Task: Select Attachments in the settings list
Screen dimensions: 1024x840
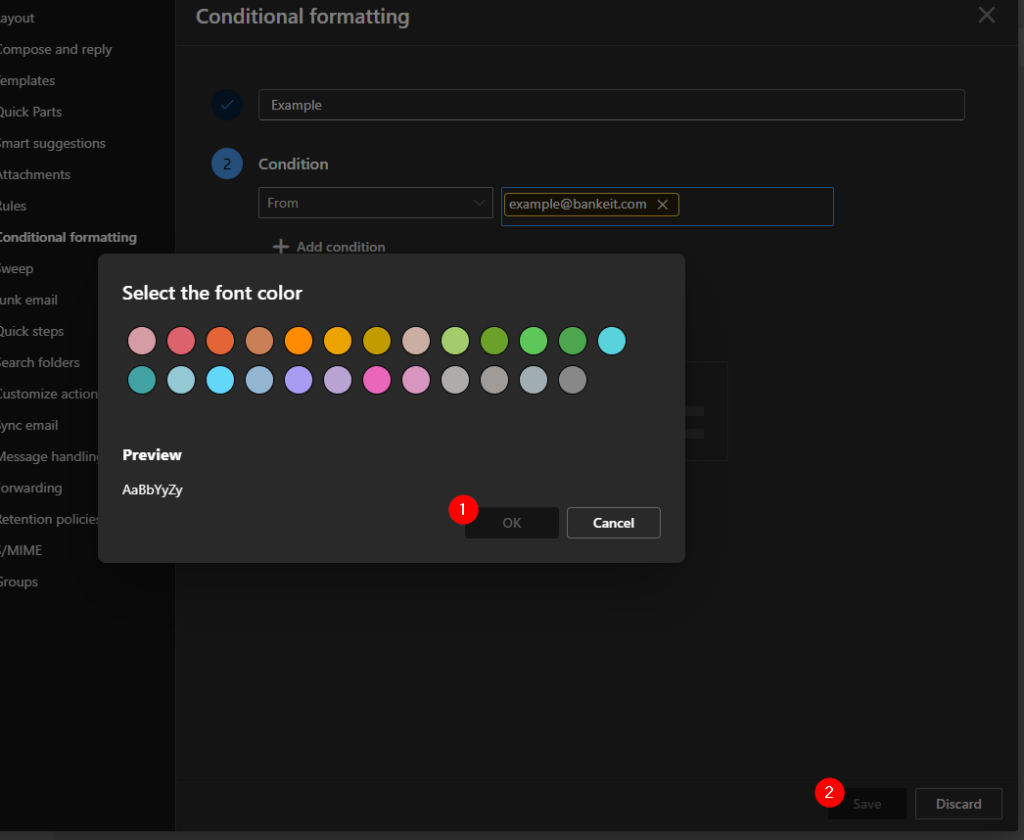Action: [35, 175]
